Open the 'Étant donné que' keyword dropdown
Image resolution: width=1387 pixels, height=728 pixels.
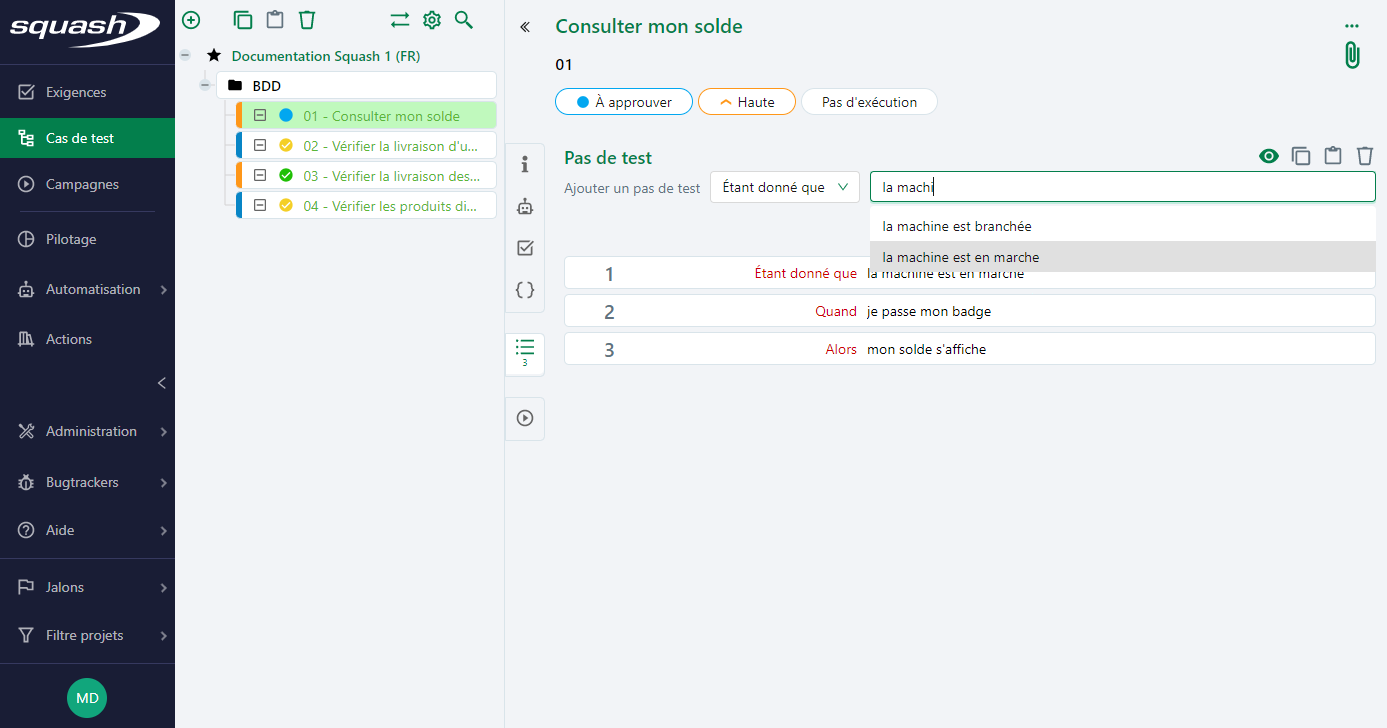pos(784,186)
